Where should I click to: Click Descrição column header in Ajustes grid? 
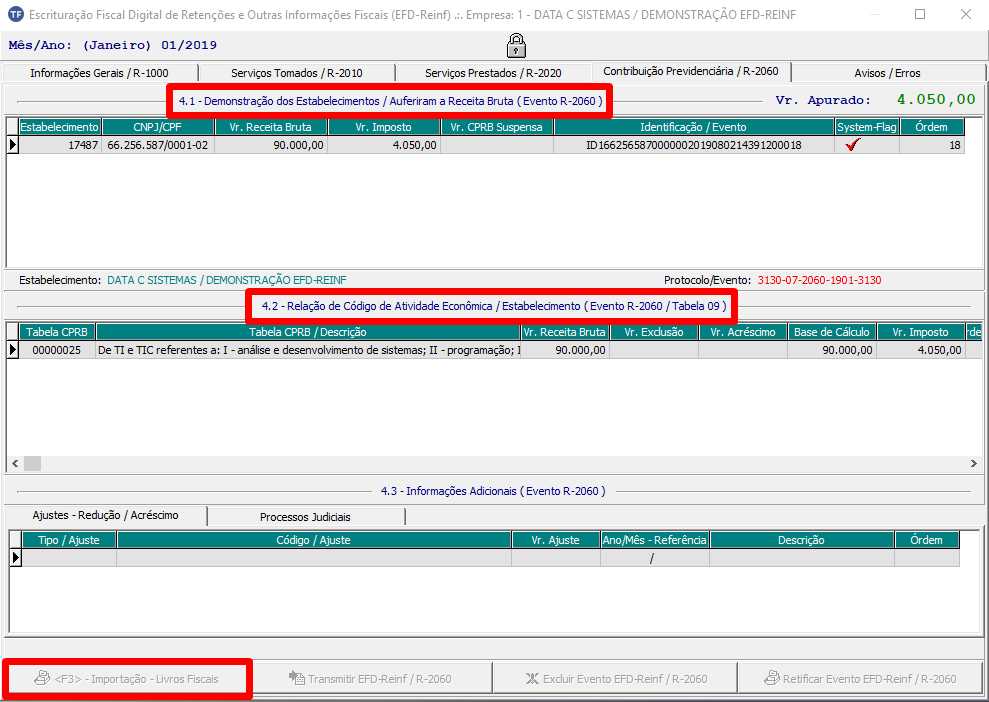click(802, 540)
